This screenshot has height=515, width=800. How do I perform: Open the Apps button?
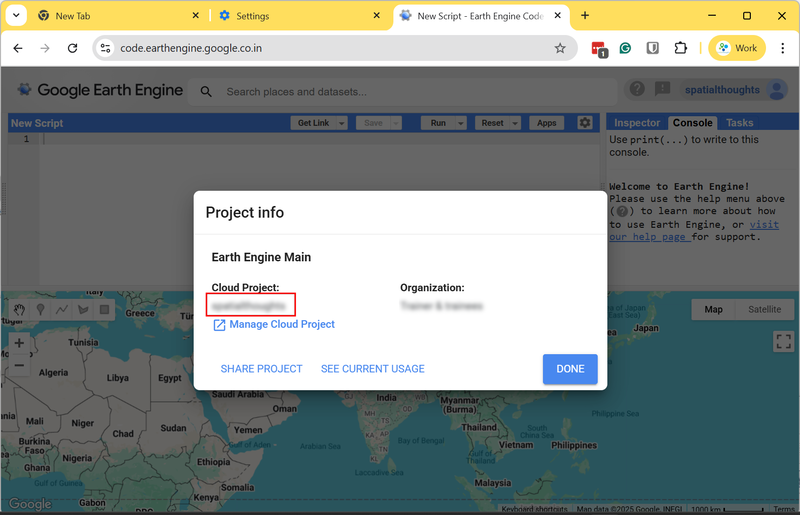click(x=546, y=123)
